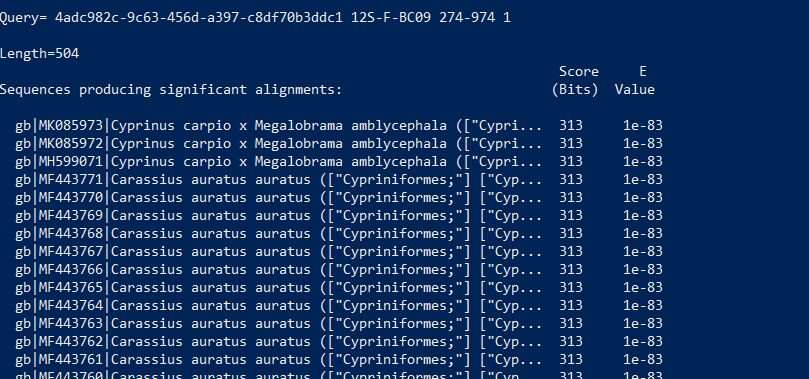Click accession MF443768 in the results
Viewport: 809px width, 379px height.
click(71, 234)
